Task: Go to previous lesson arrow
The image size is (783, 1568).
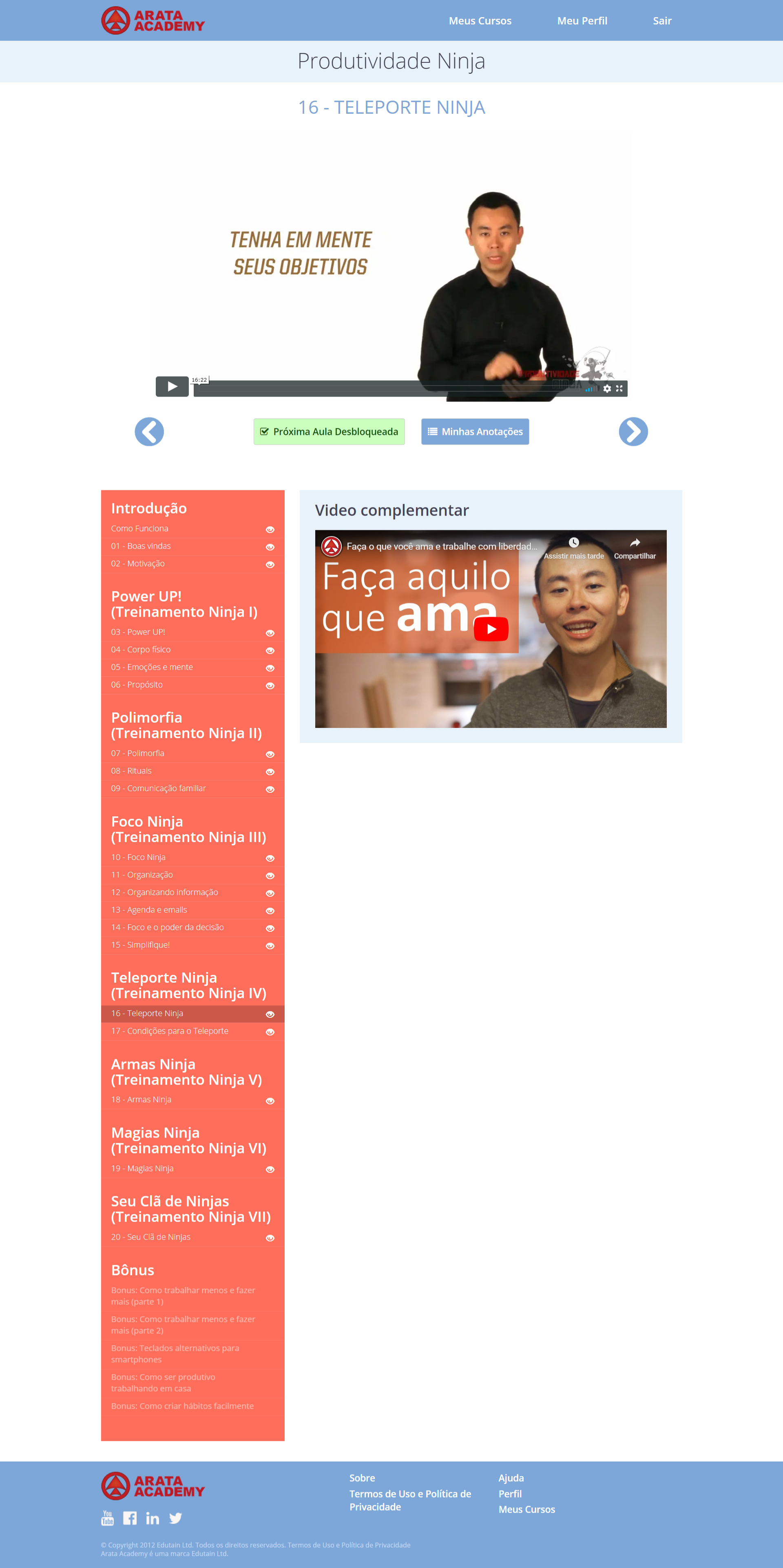Action: (149, 432)
